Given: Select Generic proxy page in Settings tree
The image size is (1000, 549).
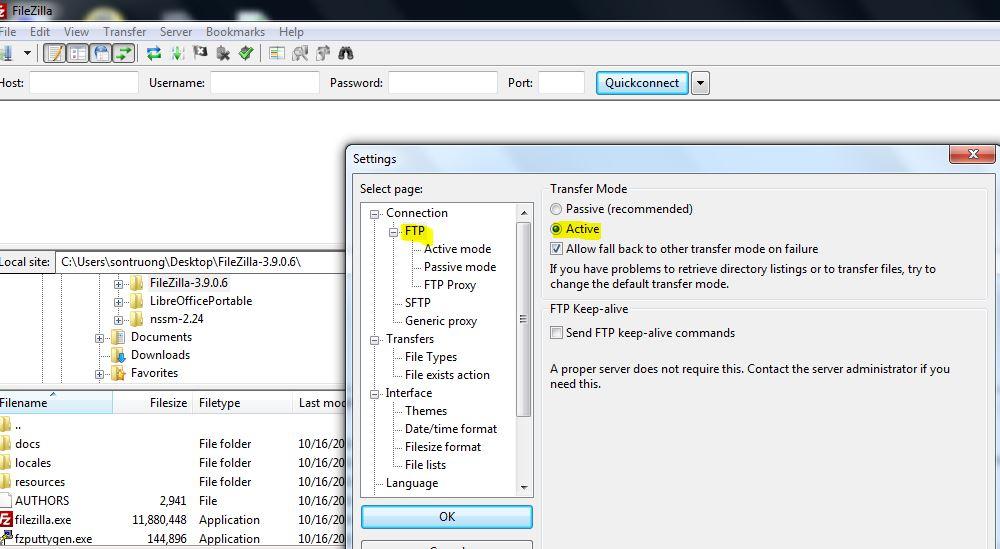Looking at the screenshot, I should coord(441,321).
